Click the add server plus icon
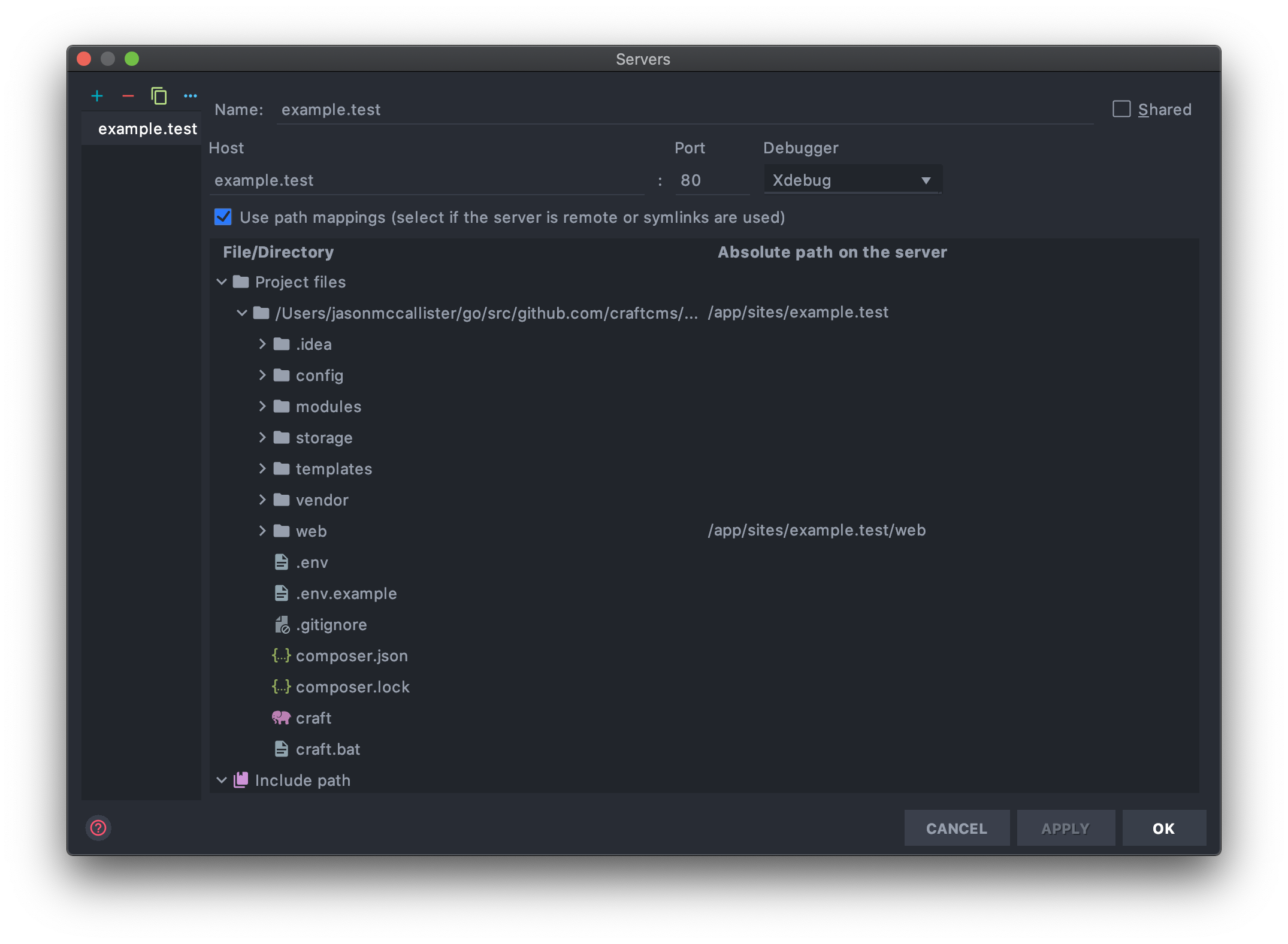The height and width of the screenshot is (944, 1288). pyautogui.click(x=97, y=96)
